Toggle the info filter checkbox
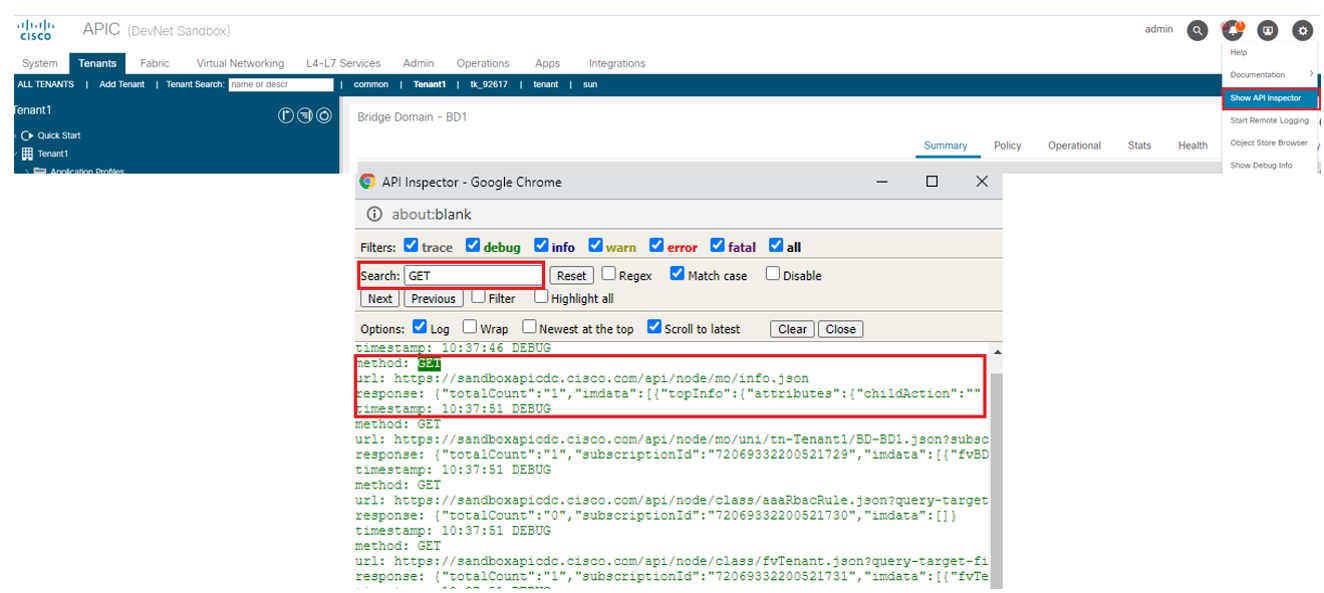The height and width of the screenshot is (593, 1324). (541, 245)
